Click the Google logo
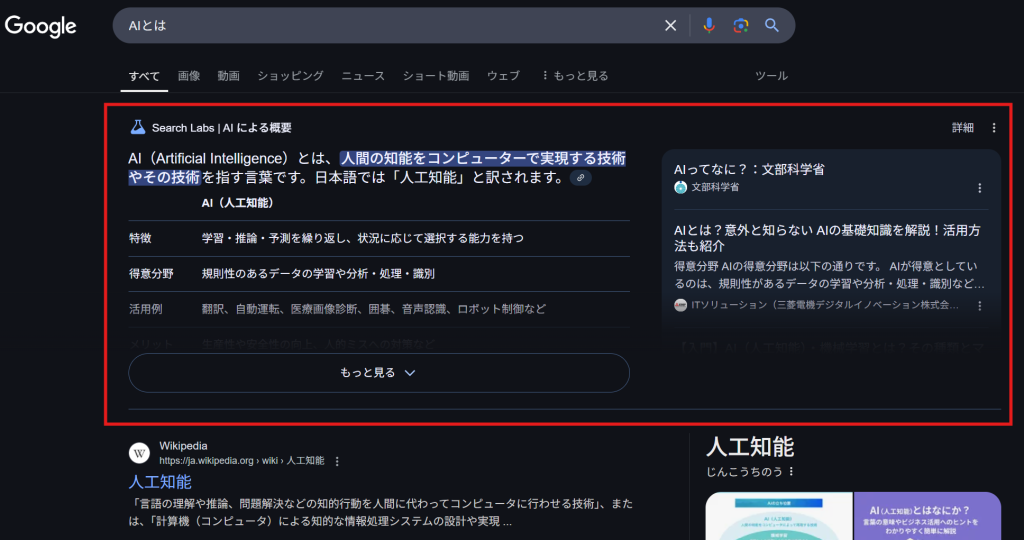This screenshot has height=540, width=1024. 40,26
